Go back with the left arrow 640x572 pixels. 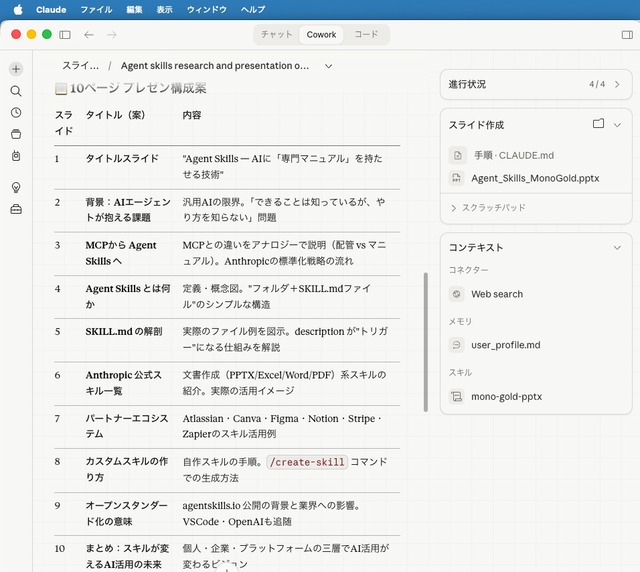pyautogui.click(x=89, y=35)
